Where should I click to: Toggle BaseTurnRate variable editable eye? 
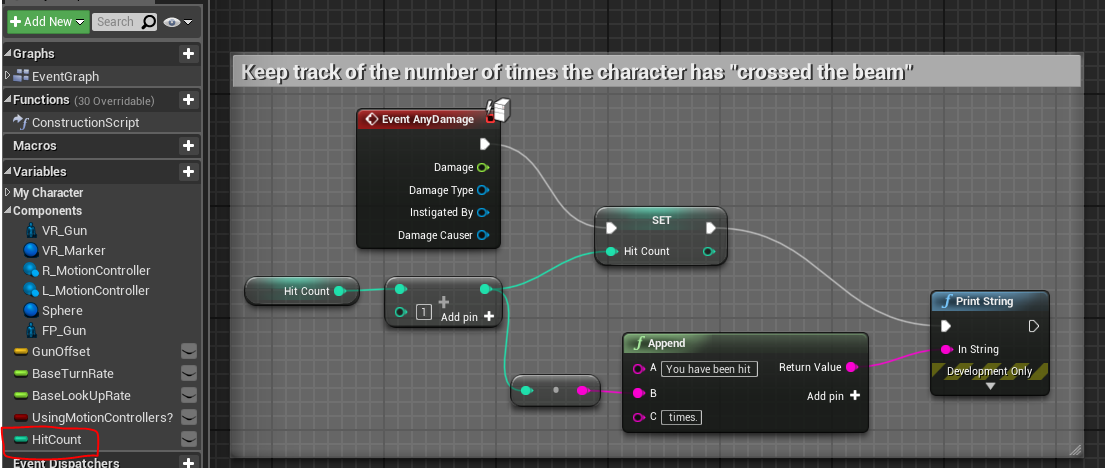pos(187,373)
